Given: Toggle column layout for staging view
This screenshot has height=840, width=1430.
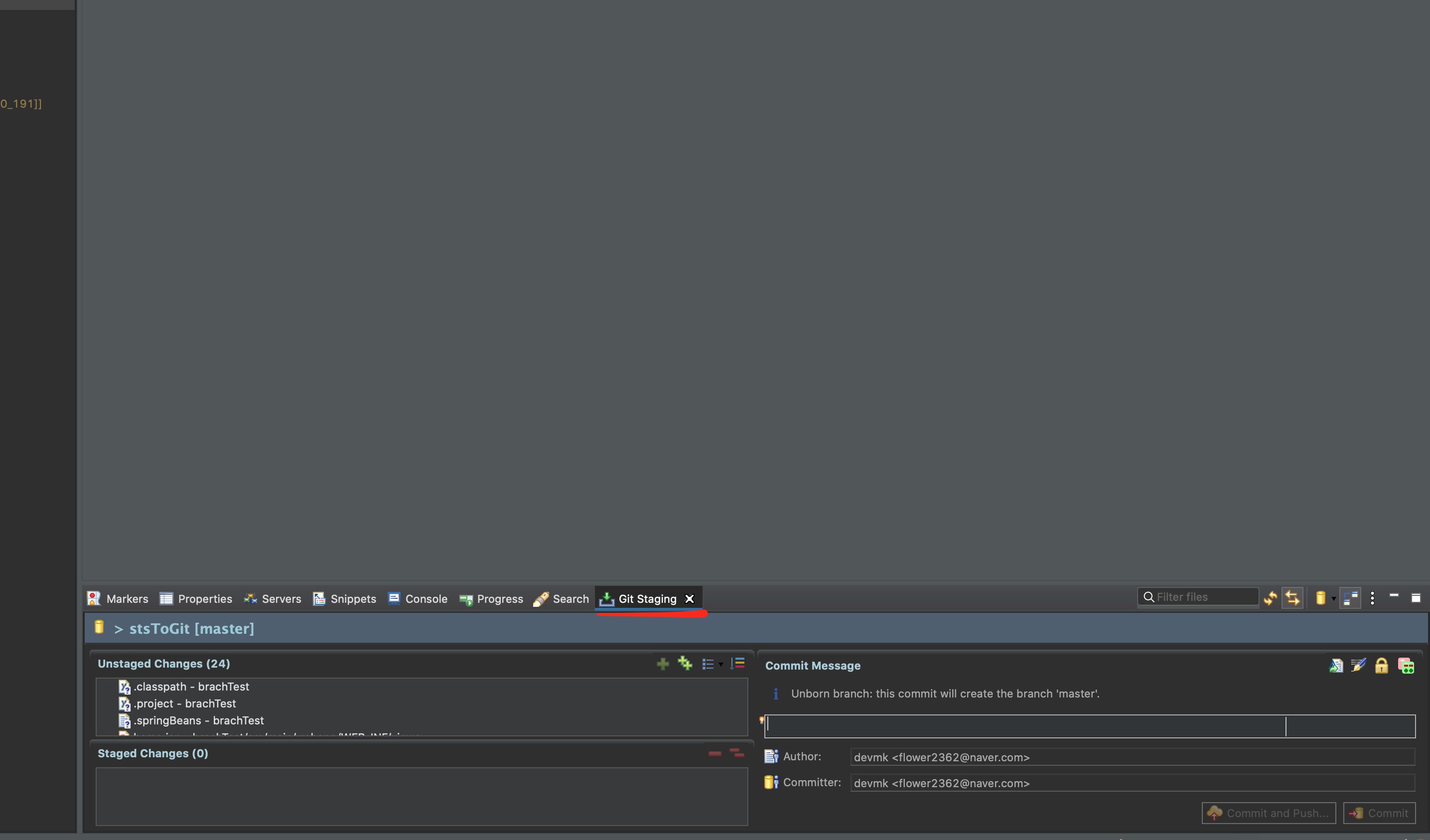Looking at the screenshot, I should [1350, 598].
